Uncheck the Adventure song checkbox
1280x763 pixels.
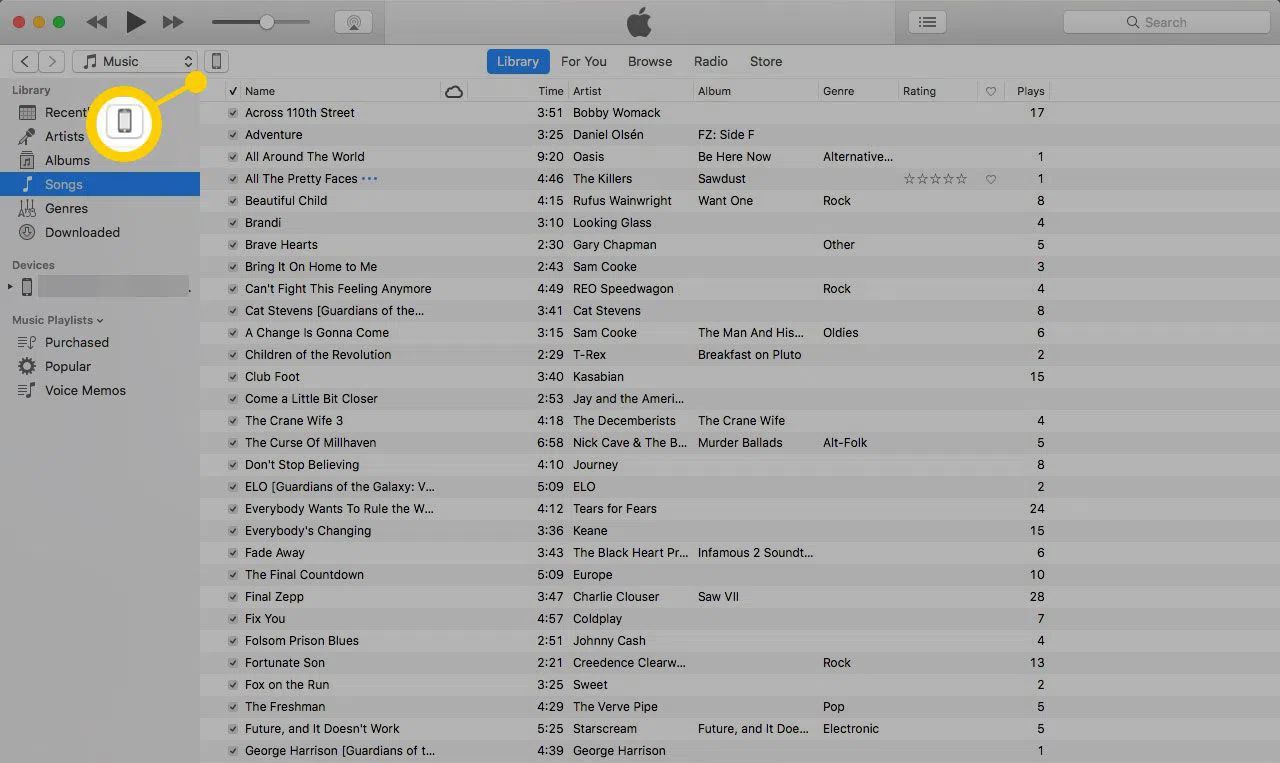point(232,135)
